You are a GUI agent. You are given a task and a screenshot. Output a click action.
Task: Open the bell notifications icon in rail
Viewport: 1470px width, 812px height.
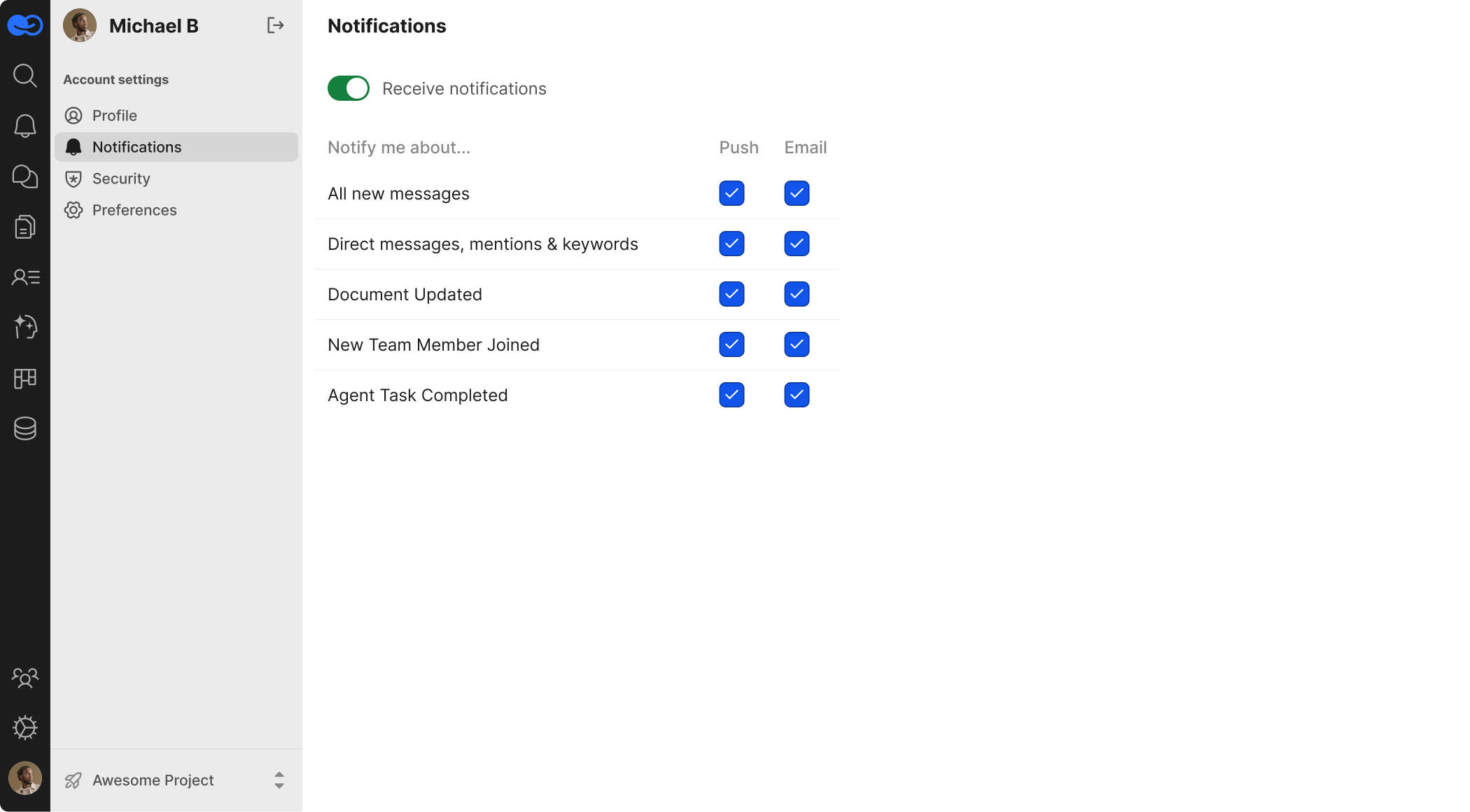click(25, 126)
